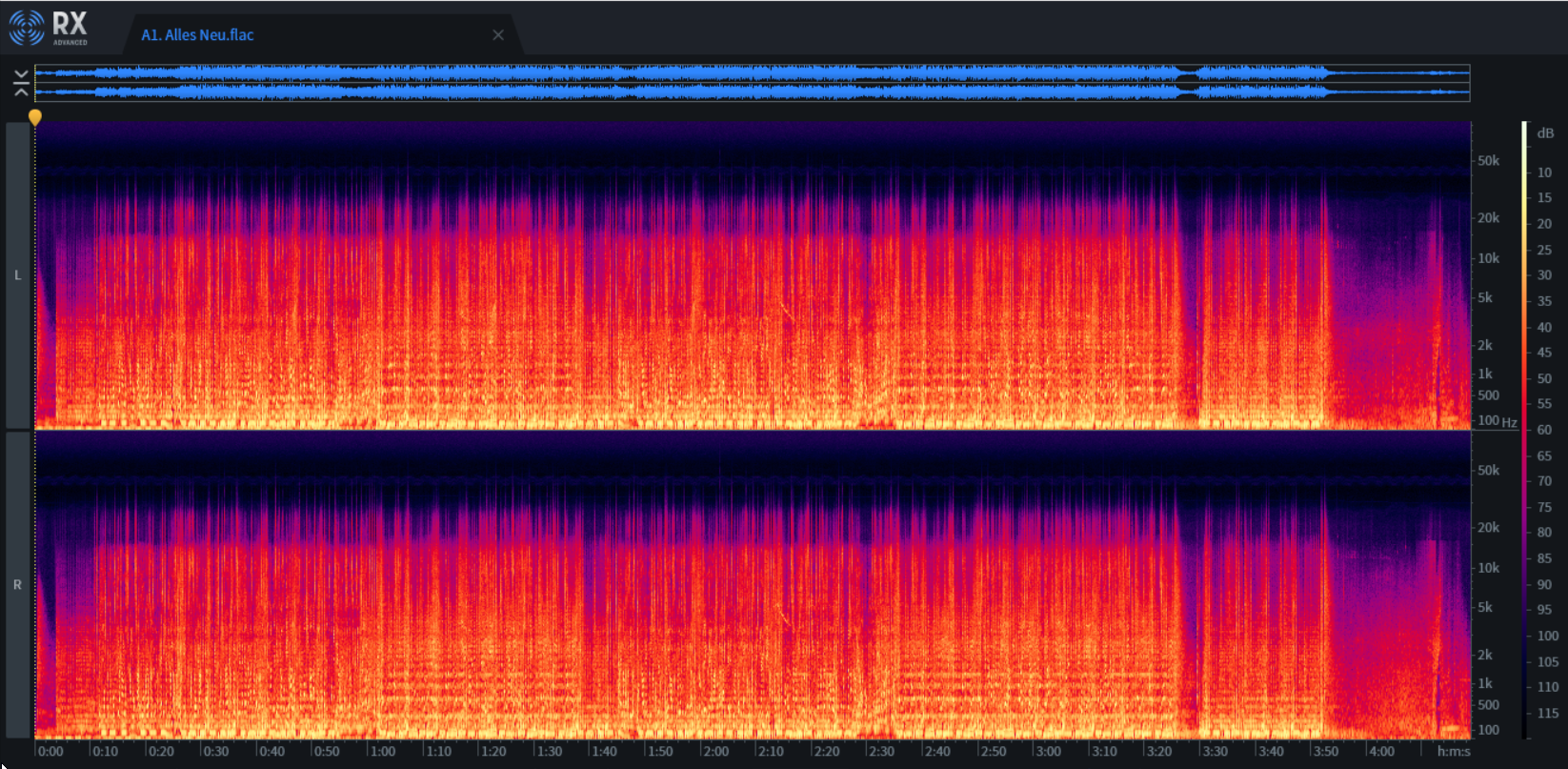Click the 3:30 mark on the time ruler
The height and width of the screenshot is (769, 1568).
click(x=1215, y=751)
